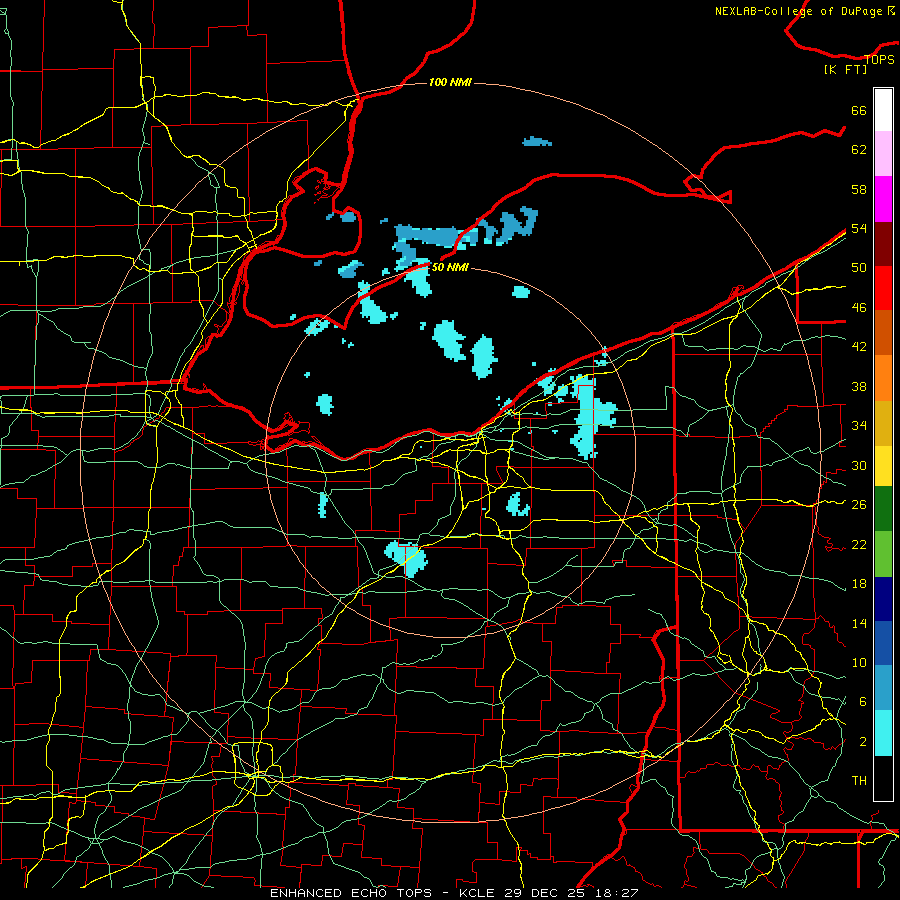Click the 'TH' threshold label
Image resolution: width=900 pixels, height=900 pixels.
pos(859,781)
